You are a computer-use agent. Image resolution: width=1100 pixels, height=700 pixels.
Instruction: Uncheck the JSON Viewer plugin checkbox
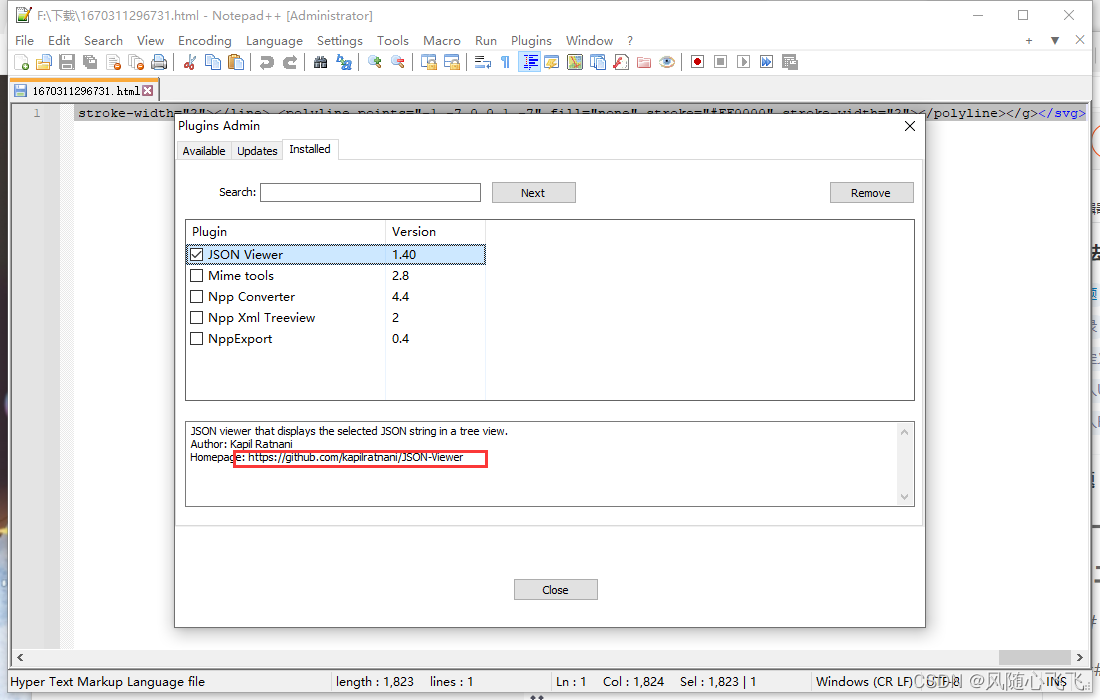click(x=197, y=255)
